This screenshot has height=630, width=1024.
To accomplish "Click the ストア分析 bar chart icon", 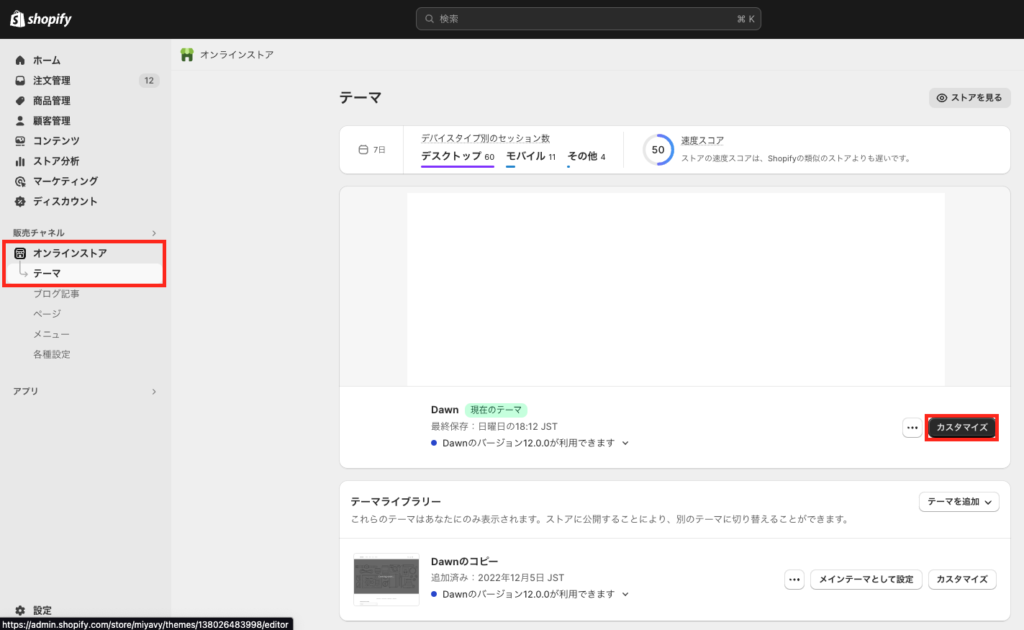I will click(20, 161).
